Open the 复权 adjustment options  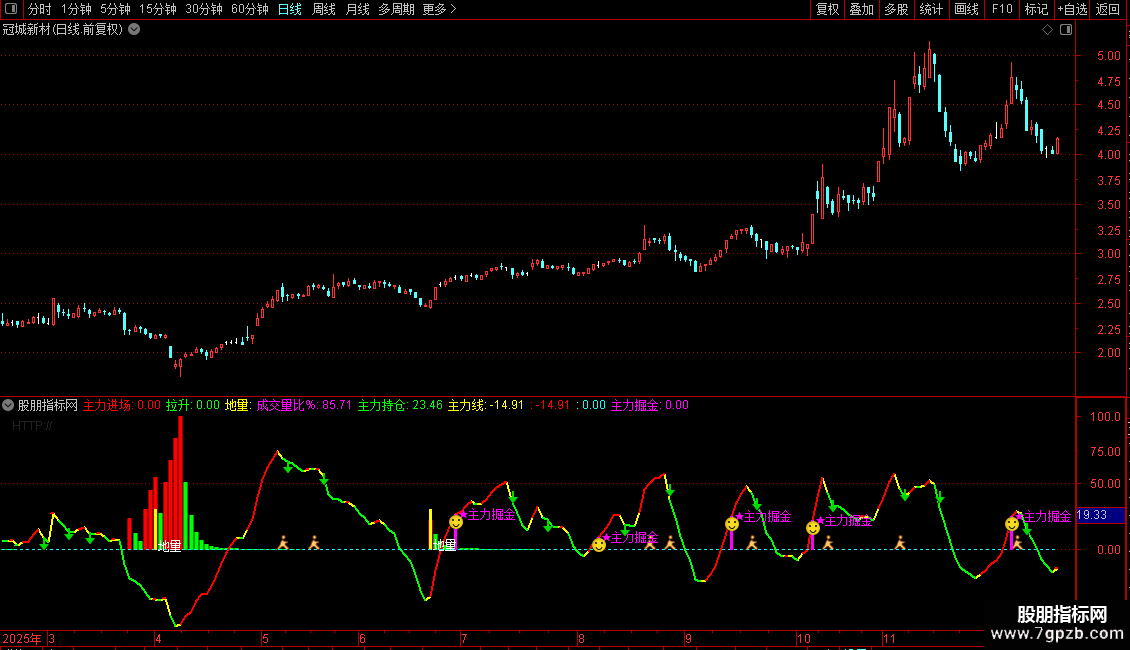pyautogui.click(x=827, y=9)
